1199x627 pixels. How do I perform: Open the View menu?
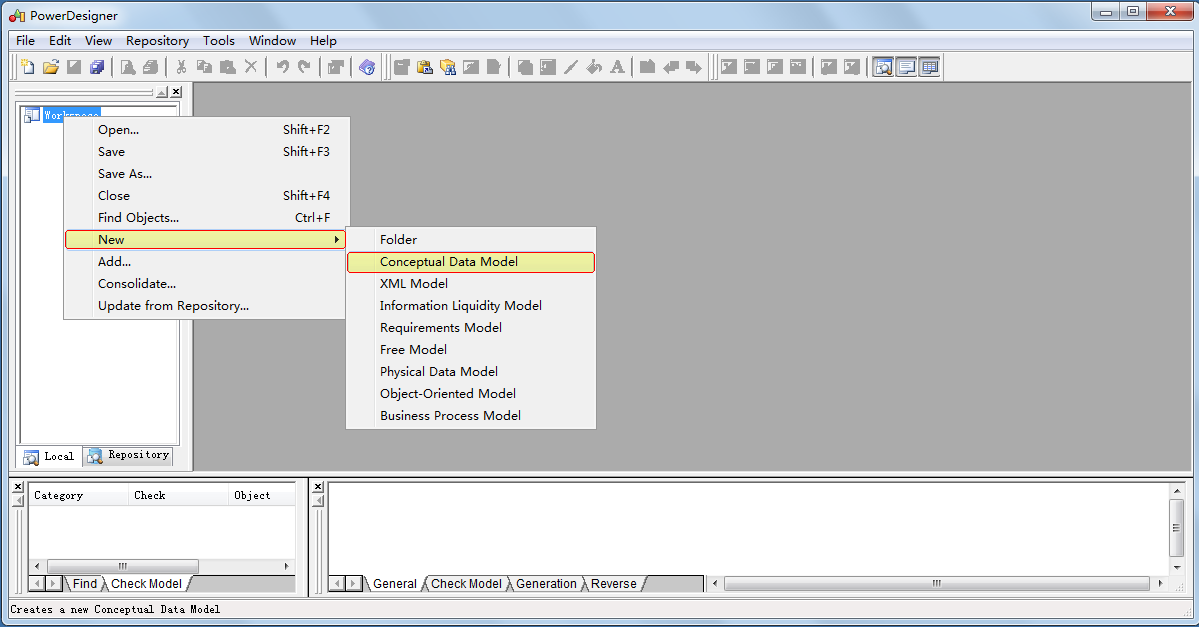tap(98, 41)
